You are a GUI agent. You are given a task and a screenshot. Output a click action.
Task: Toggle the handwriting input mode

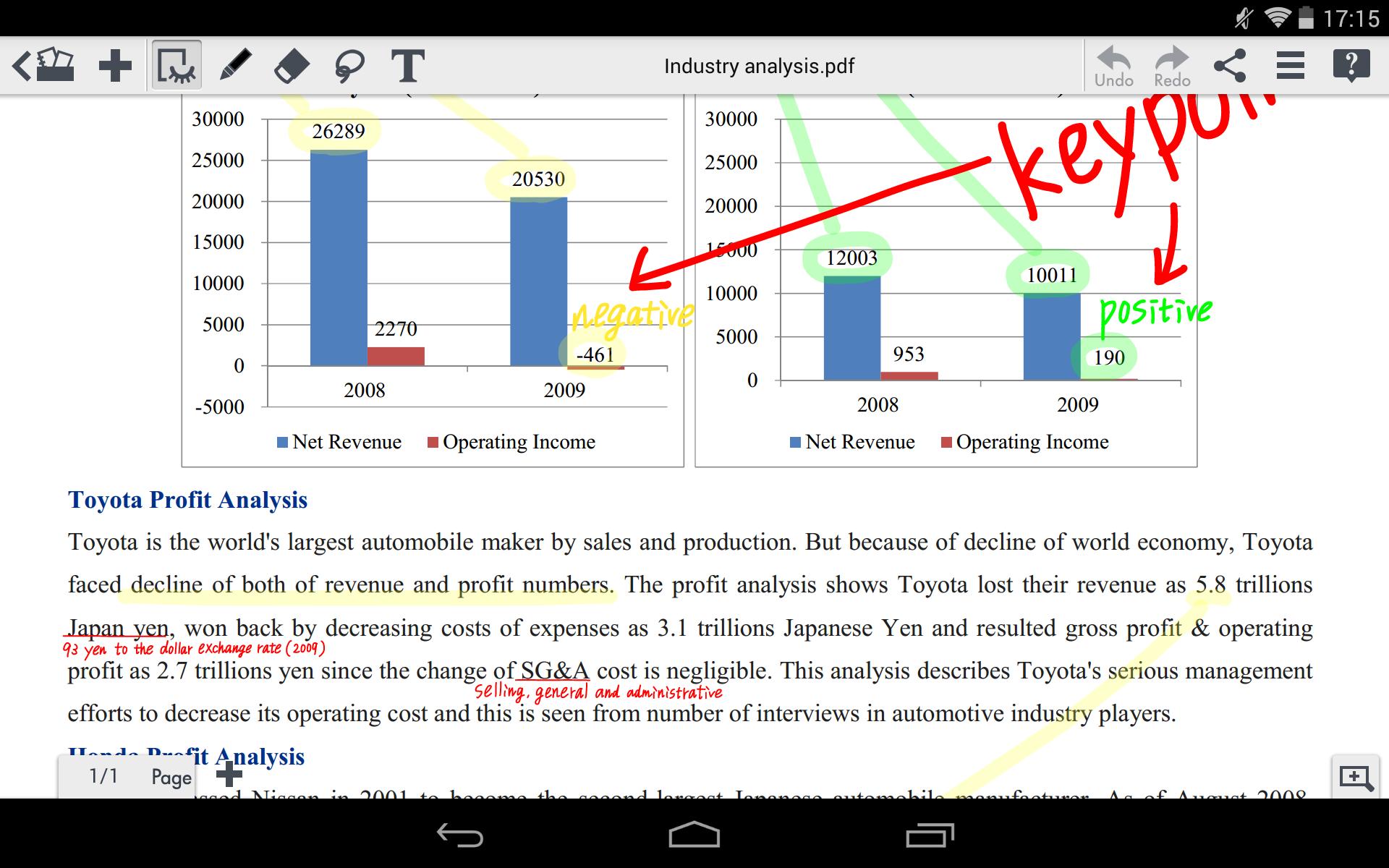pos(176,66)
